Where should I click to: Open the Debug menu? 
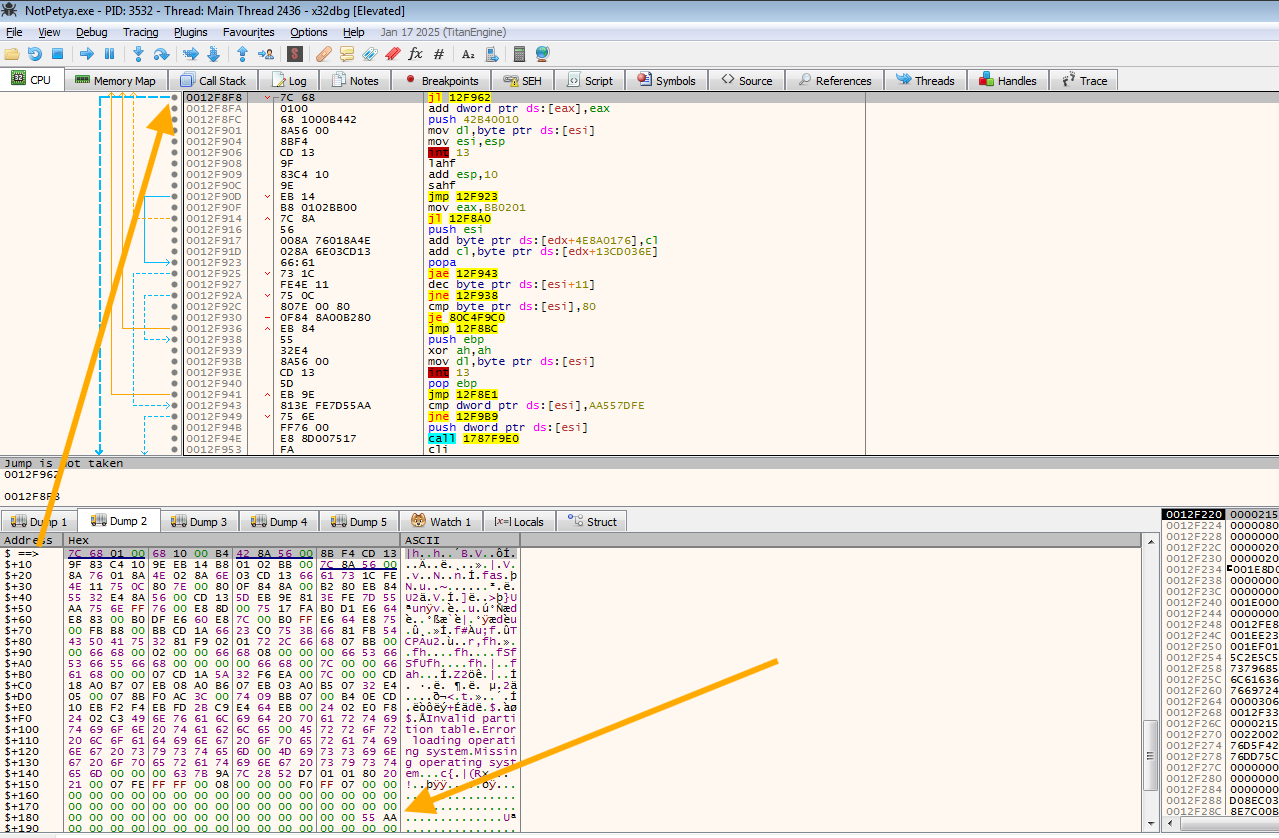pos(91,32)
